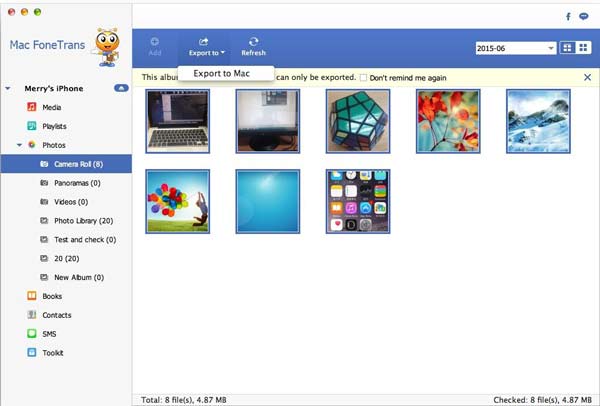Select the colorful balloons photo thumbnail
This screenshot has height=406, width=600.
[177, 200]
